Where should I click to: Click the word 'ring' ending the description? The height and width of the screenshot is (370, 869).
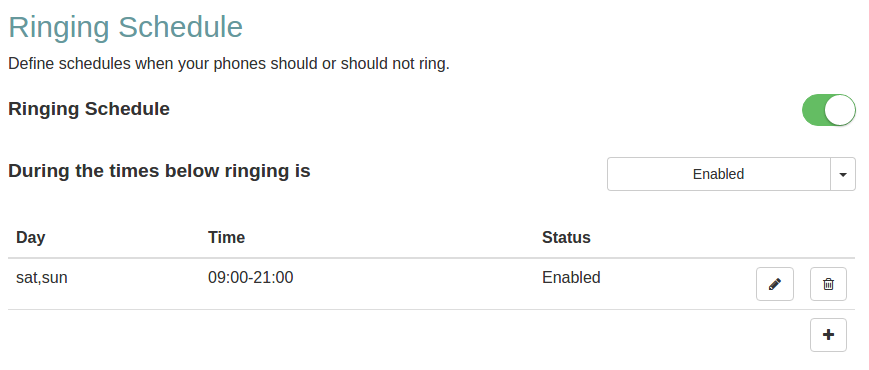click(x=432, y=64)
